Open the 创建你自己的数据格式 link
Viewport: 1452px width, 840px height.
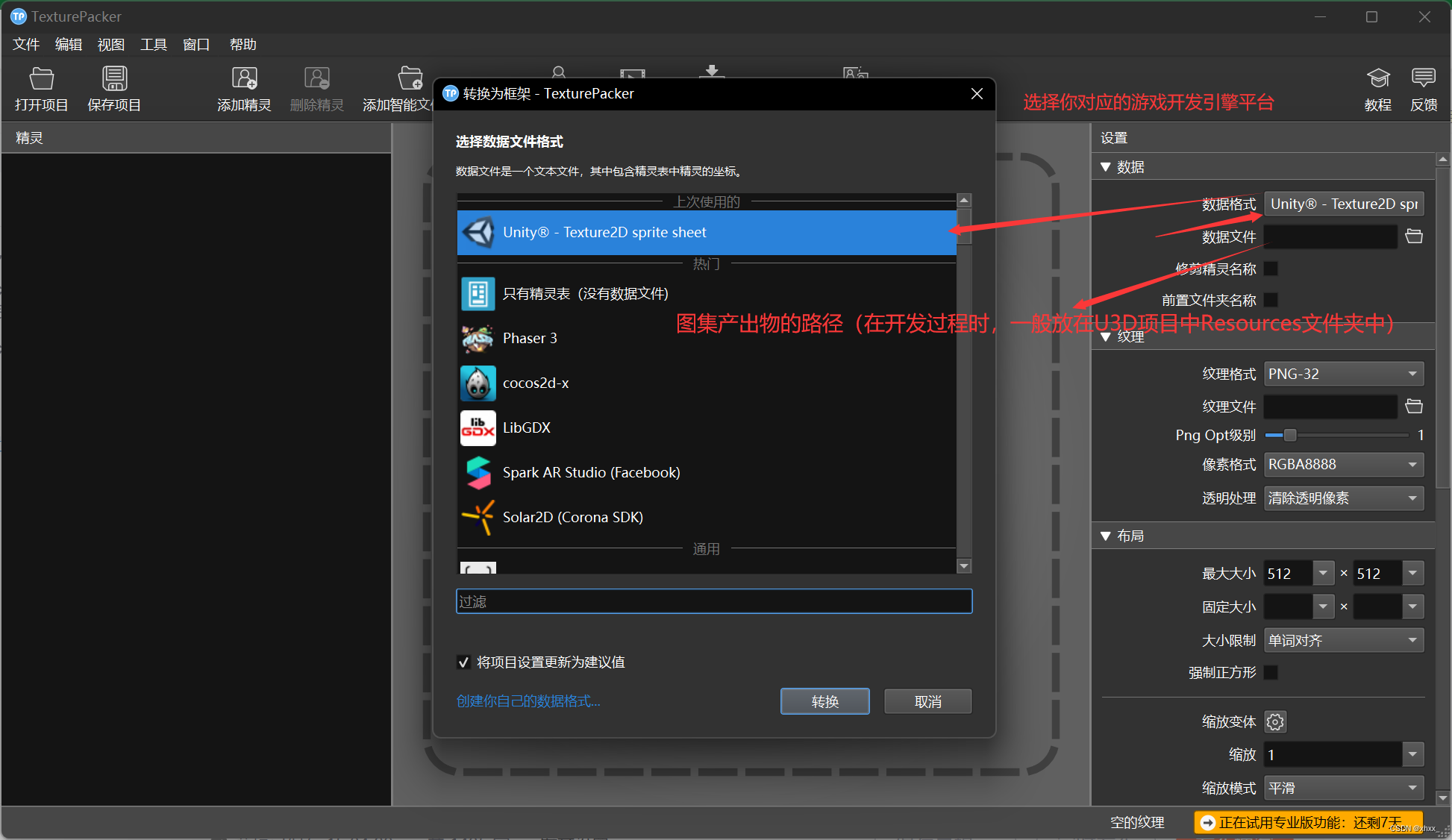coord(528,701)
